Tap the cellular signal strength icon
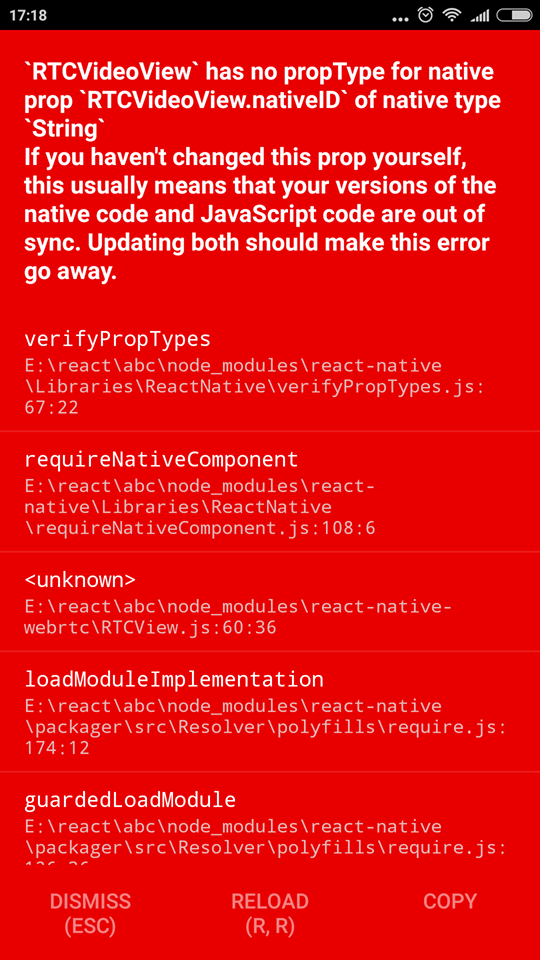This screenshot has width=540, height=960. click(479, 16)
